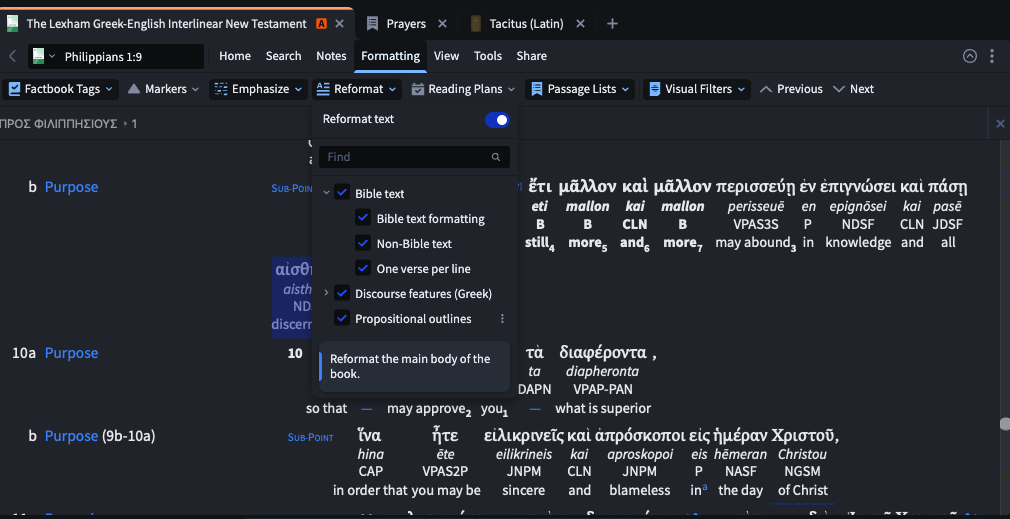Click the Greek word εἰλικρινεῖς
1010x519 pixels.
click(524, 435)
